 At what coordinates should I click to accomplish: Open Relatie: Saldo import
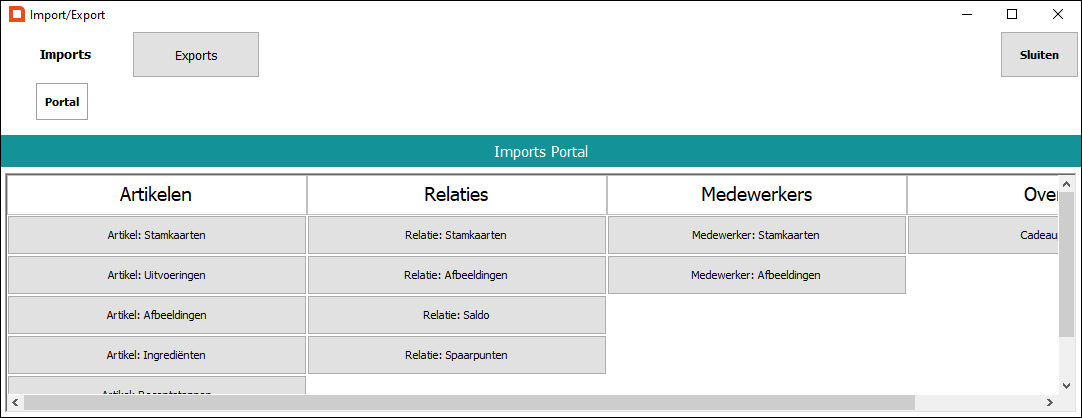coord(457,315)
